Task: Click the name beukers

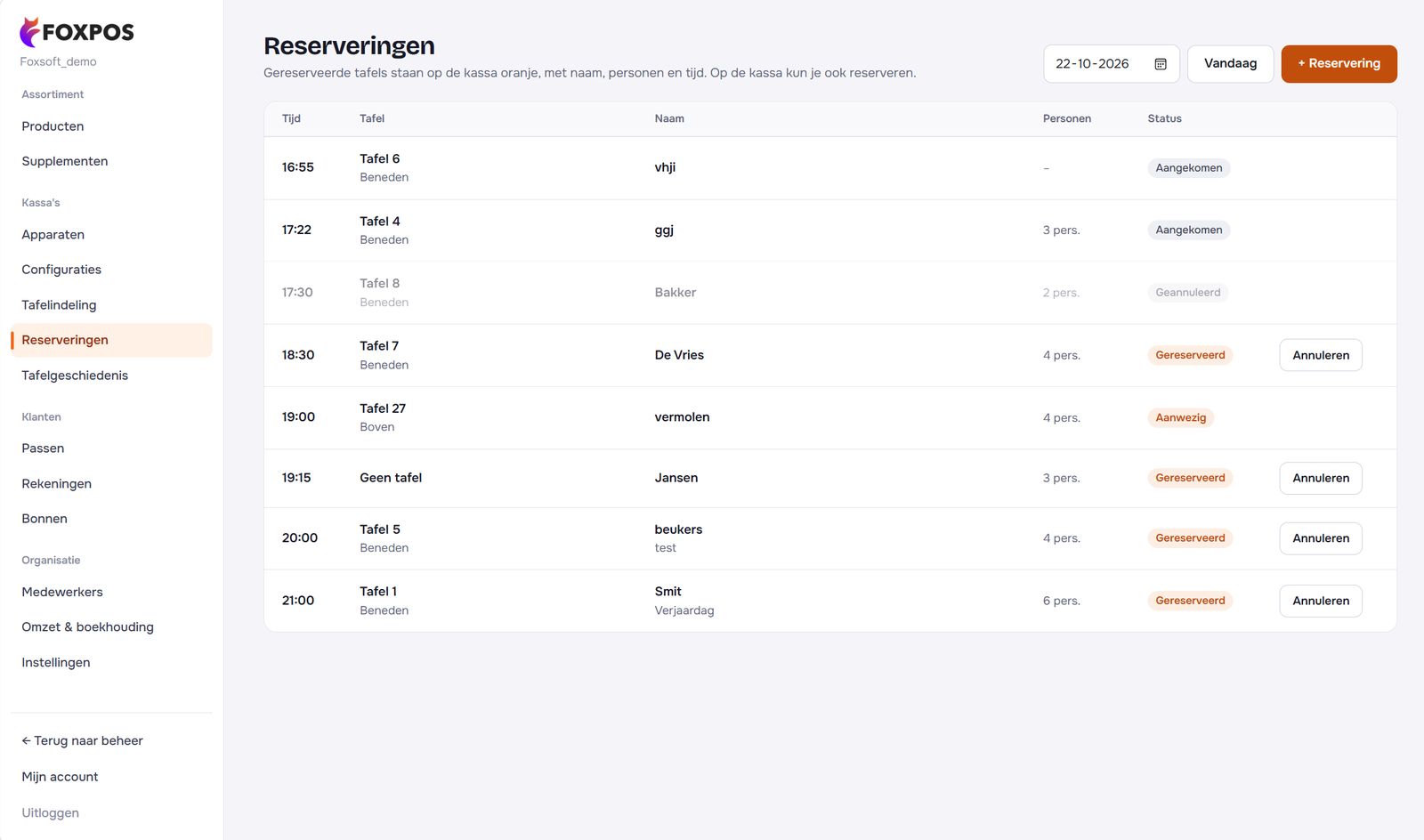Action: (x=678, y=529)
